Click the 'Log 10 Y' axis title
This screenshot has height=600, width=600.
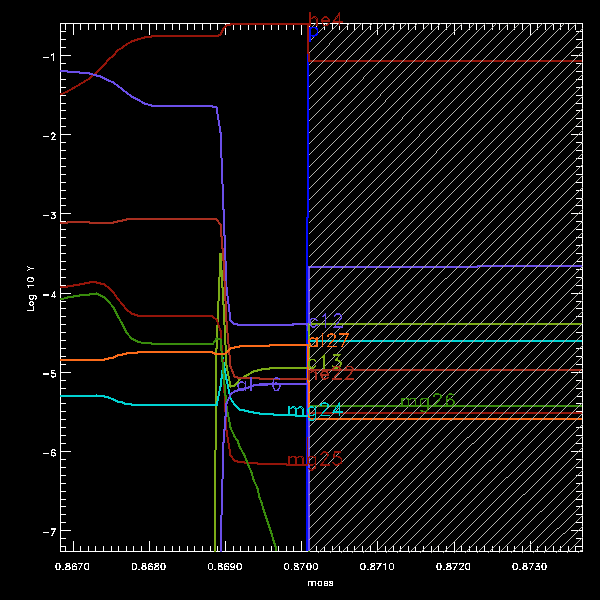click(31, 287)
